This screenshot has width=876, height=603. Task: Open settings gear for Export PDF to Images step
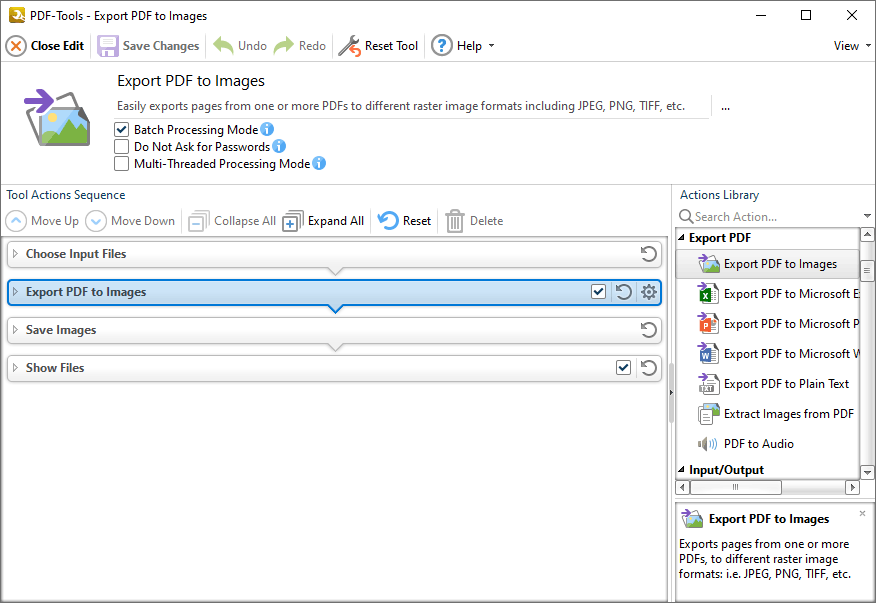point(649,292)
